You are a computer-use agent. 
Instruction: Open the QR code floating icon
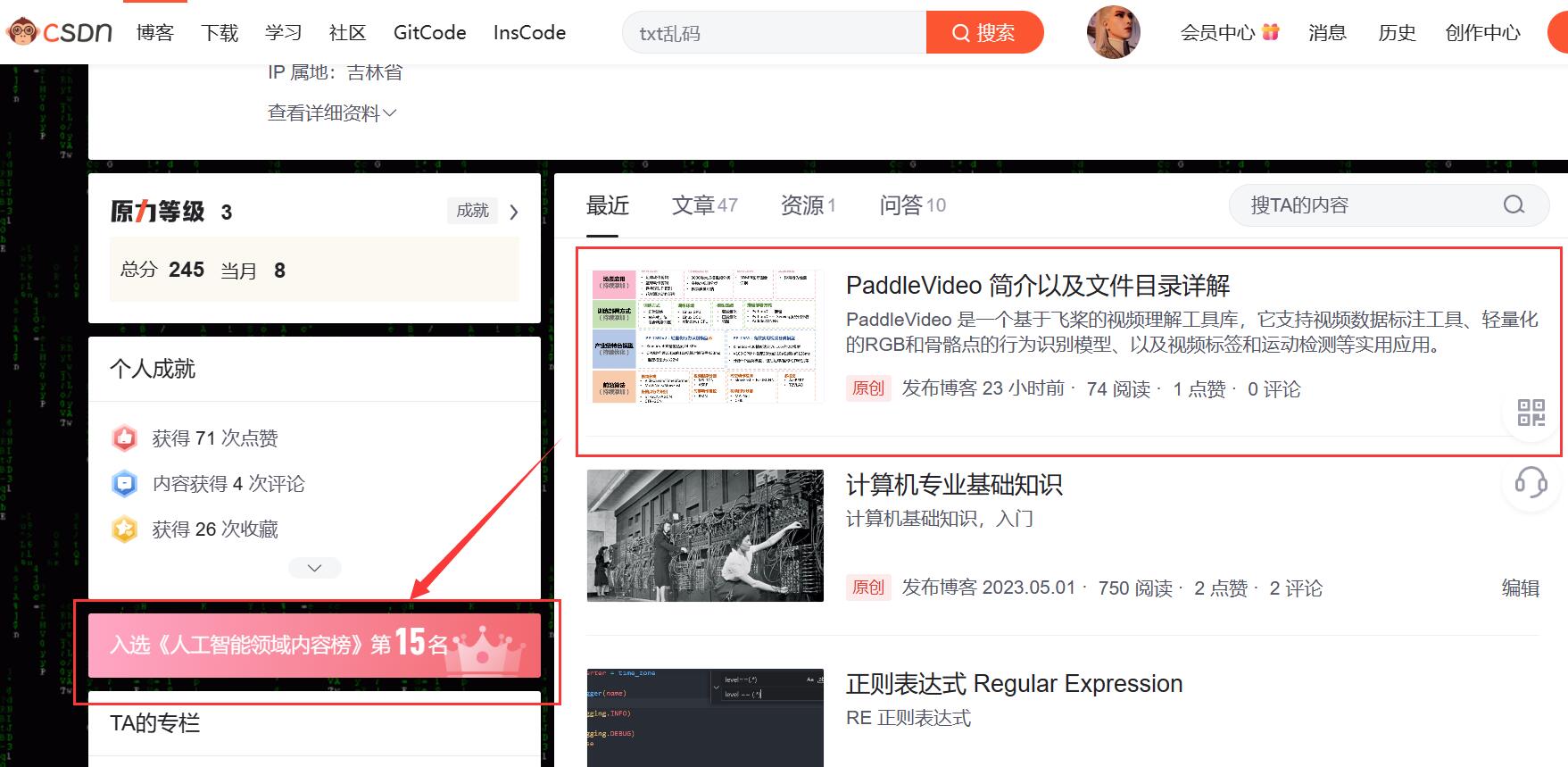1531,413
